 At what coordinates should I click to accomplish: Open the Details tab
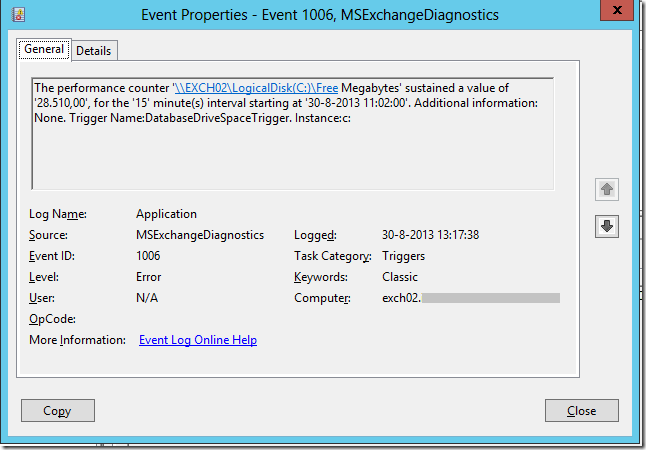click(94, 51)
